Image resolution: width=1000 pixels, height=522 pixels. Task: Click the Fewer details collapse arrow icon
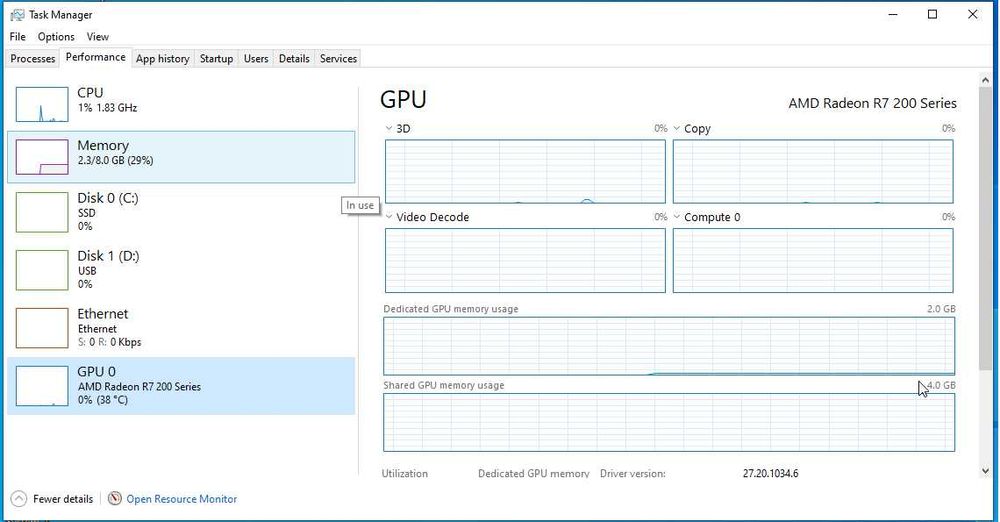(x=18, y=499)
